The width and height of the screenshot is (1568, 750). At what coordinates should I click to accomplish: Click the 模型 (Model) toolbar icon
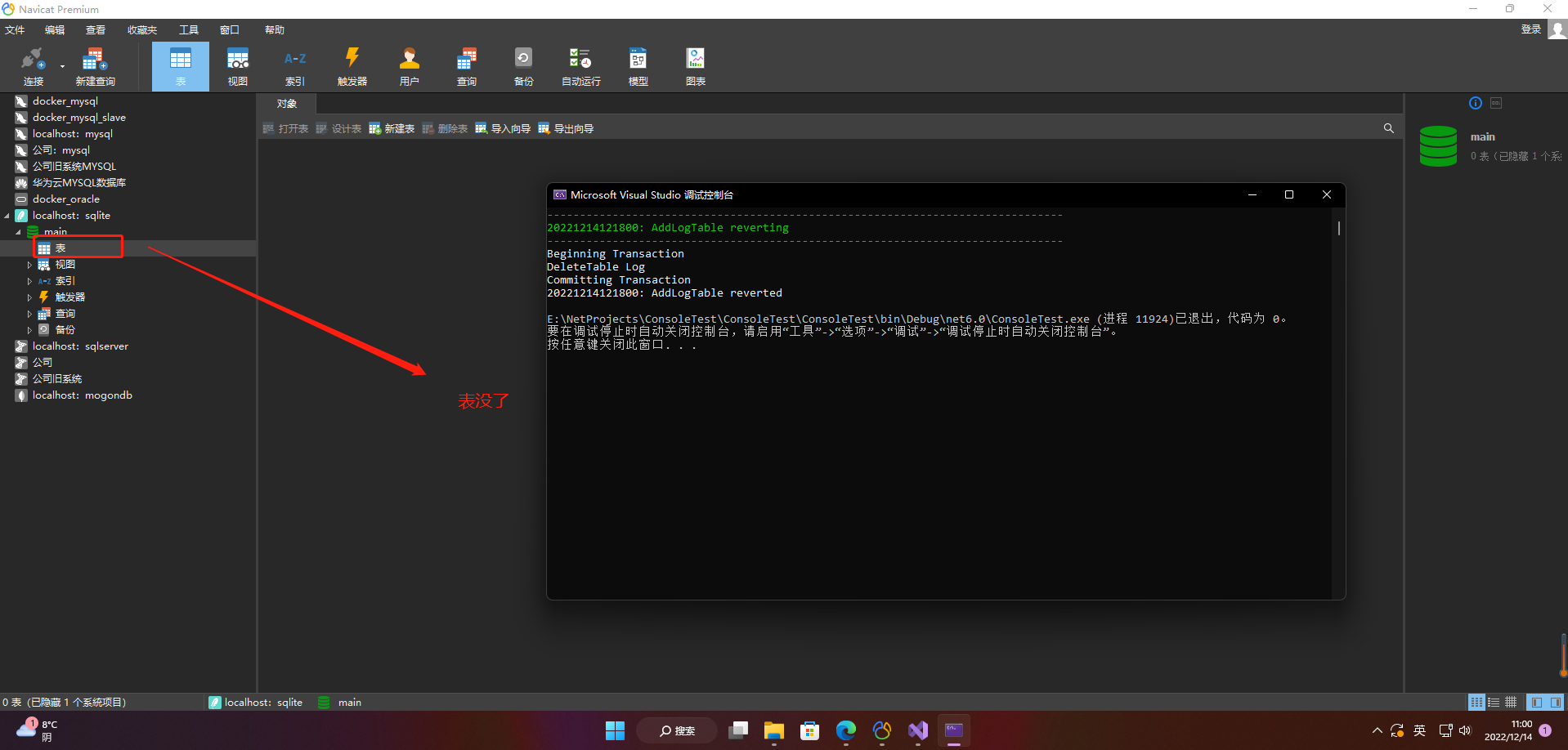[x=638, y=67]
